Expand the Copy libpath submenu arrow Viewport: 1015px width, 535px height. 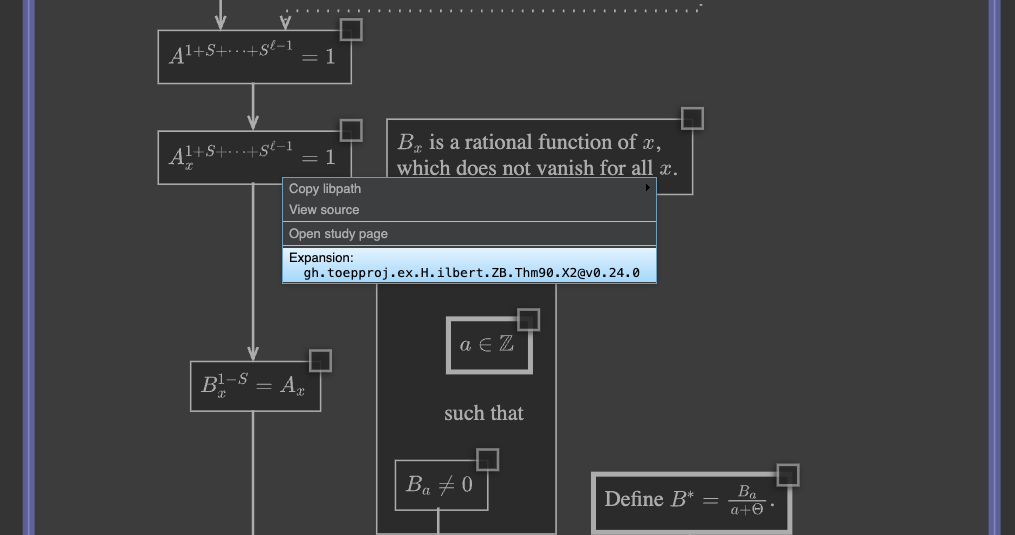(x=647, y=188)
